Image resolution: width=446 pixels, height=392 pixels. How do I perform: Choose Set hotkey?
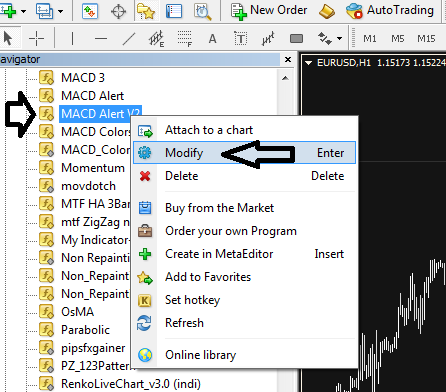click(x=244, y=300)
